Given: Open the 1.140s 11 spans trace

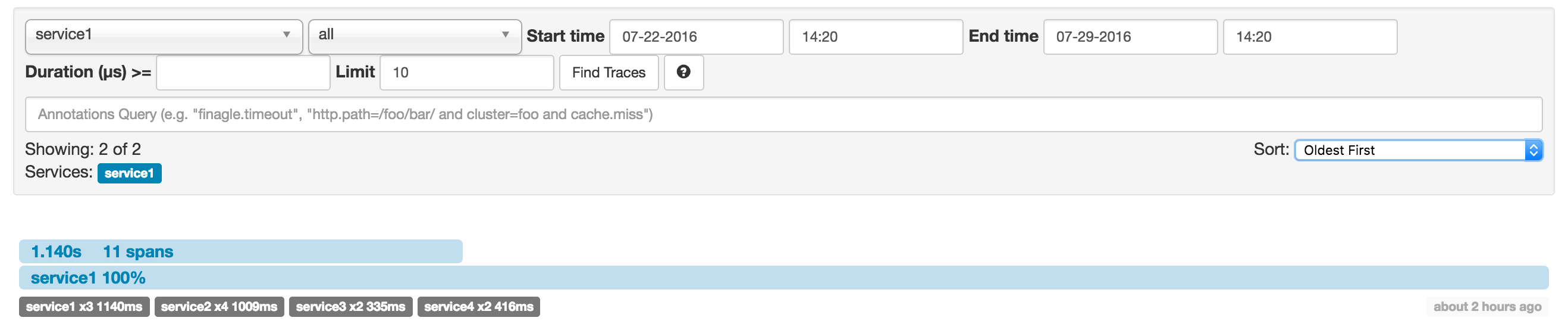Looking at the screenshot, I should click(x=240, y=251).
